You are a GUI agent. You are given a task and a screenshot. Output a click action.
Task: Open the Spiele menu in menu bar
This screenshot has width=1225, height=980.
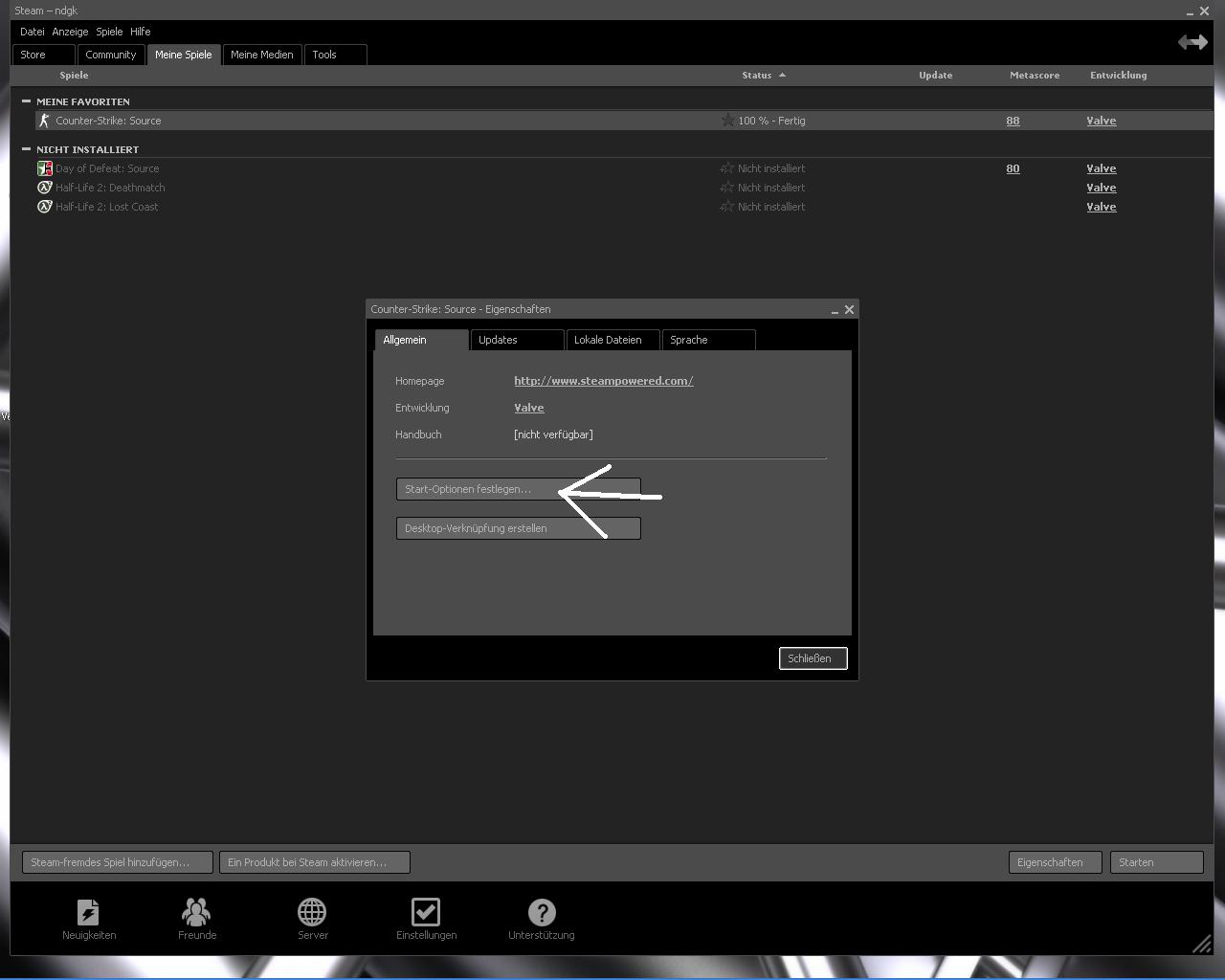click(109, 32)
